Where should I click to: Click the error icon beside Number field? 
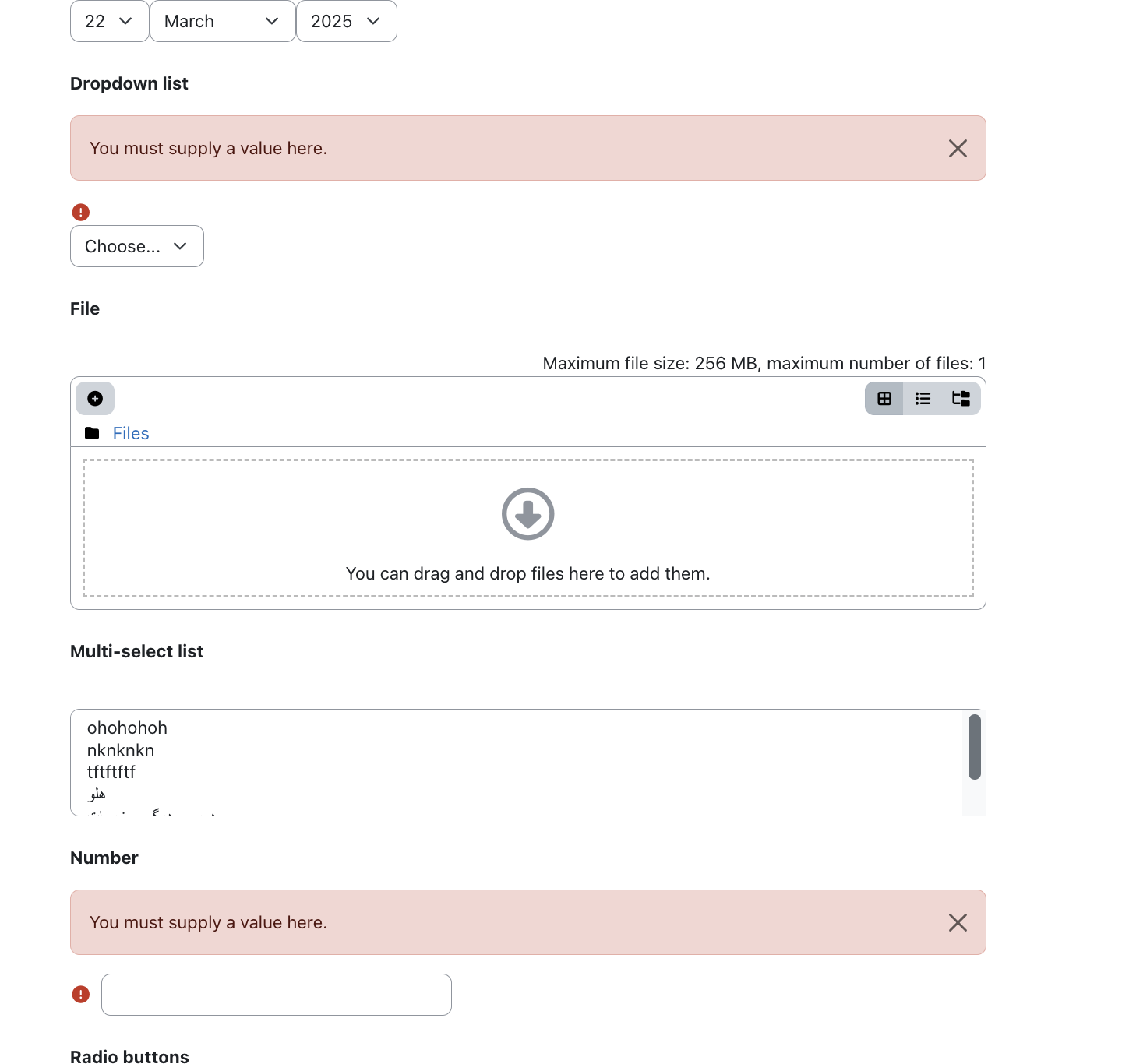(80, 994)
